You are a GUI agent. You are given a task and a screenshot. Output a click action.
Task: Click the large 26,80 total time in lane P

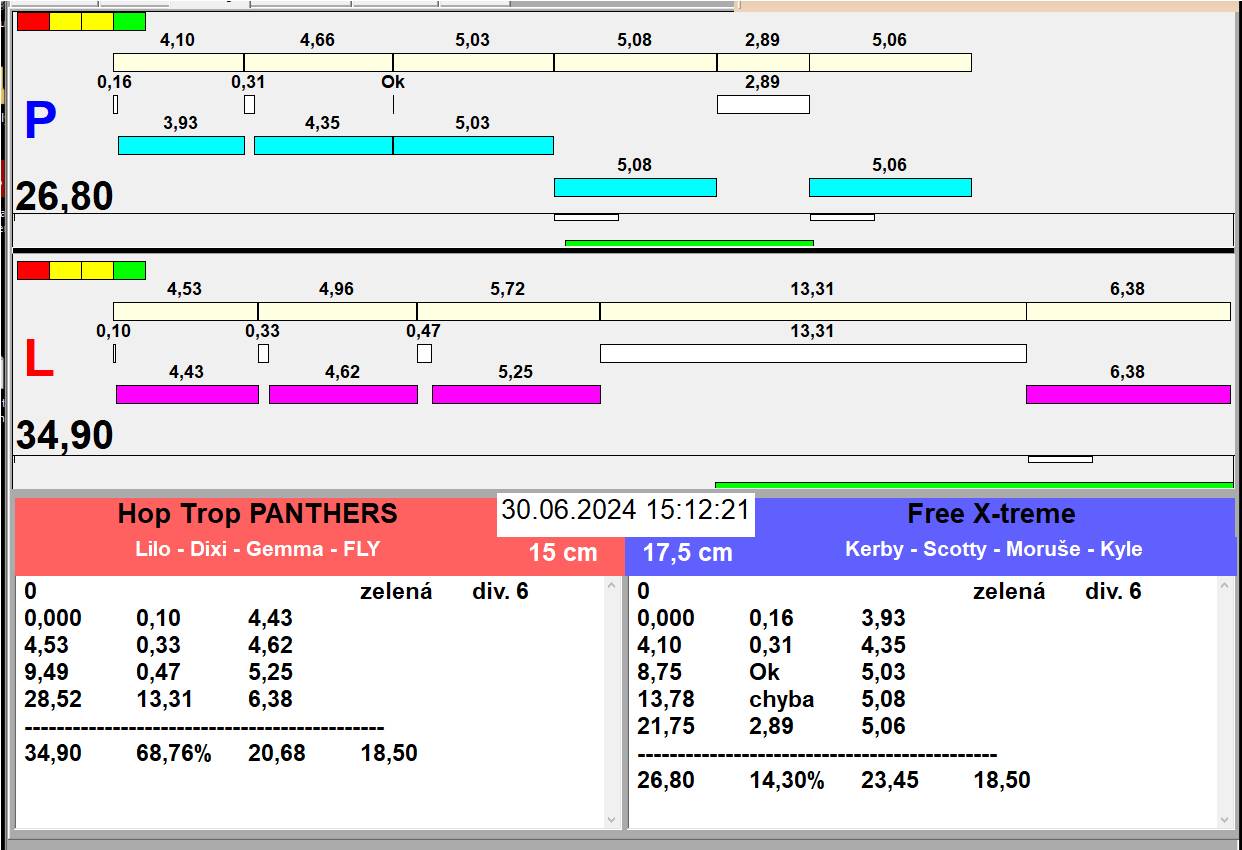tap(64, 197)
